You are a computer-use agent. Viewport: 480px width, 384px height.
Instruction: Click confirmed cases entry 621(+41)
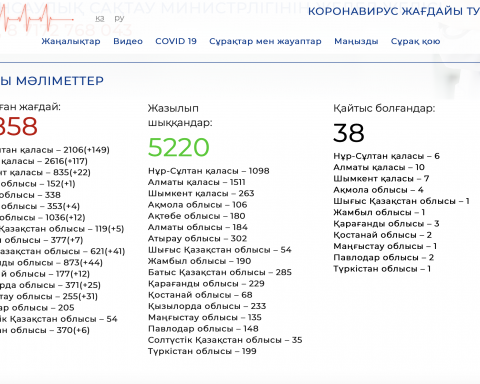click(108, 251)
